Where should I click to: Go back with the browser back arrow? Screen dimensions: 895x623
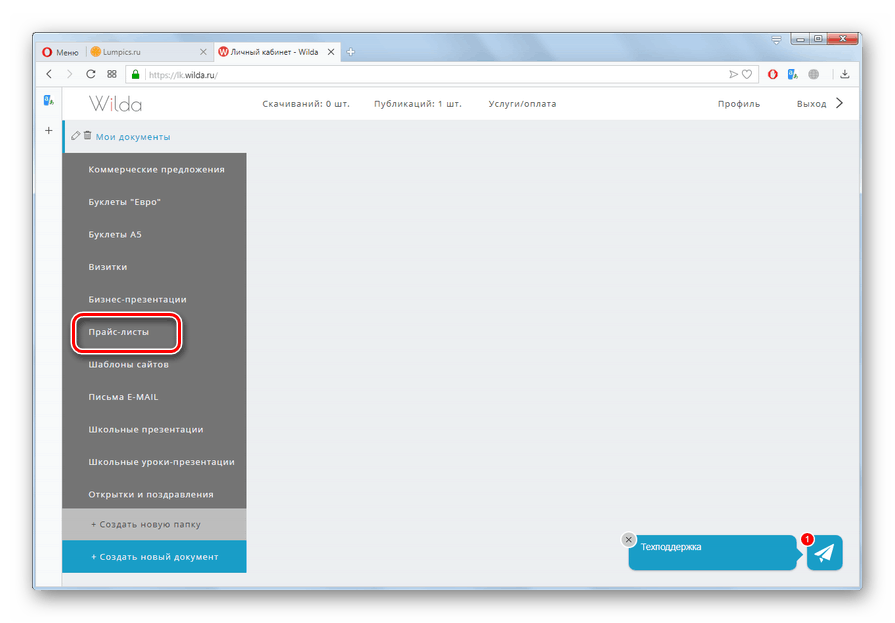pyautogui.click(x=49, y=74)
